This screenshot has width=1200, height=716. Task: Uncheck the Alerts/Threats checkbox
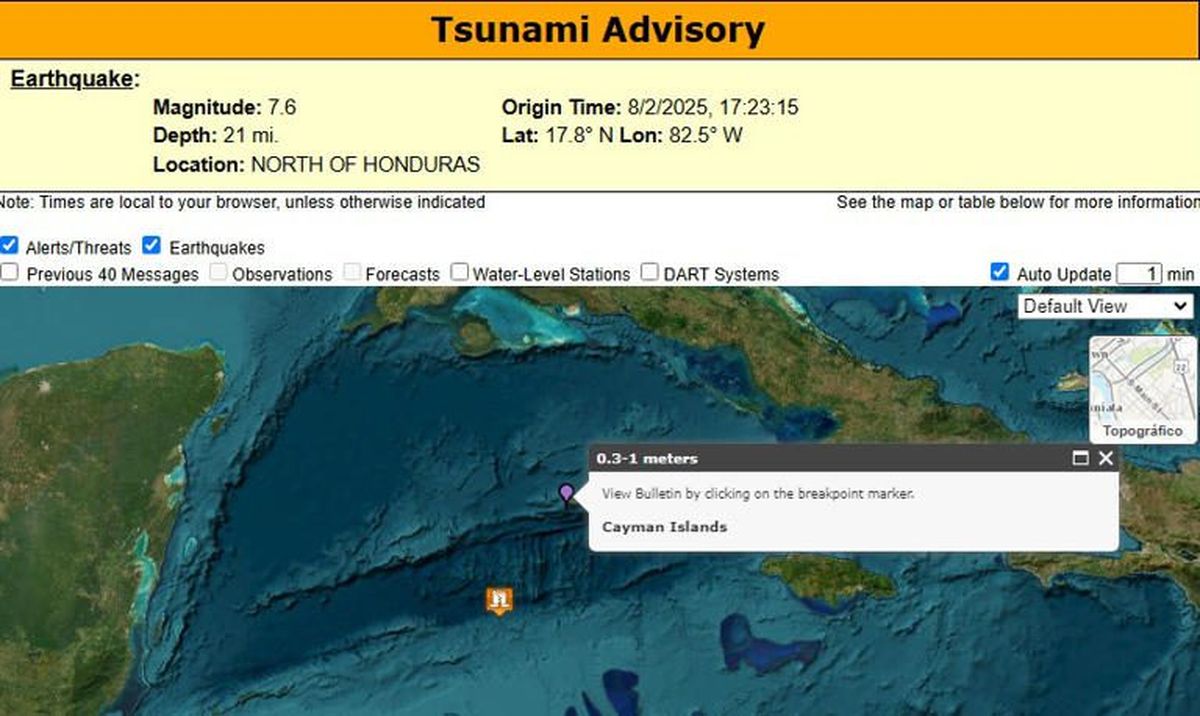[10, 244]
